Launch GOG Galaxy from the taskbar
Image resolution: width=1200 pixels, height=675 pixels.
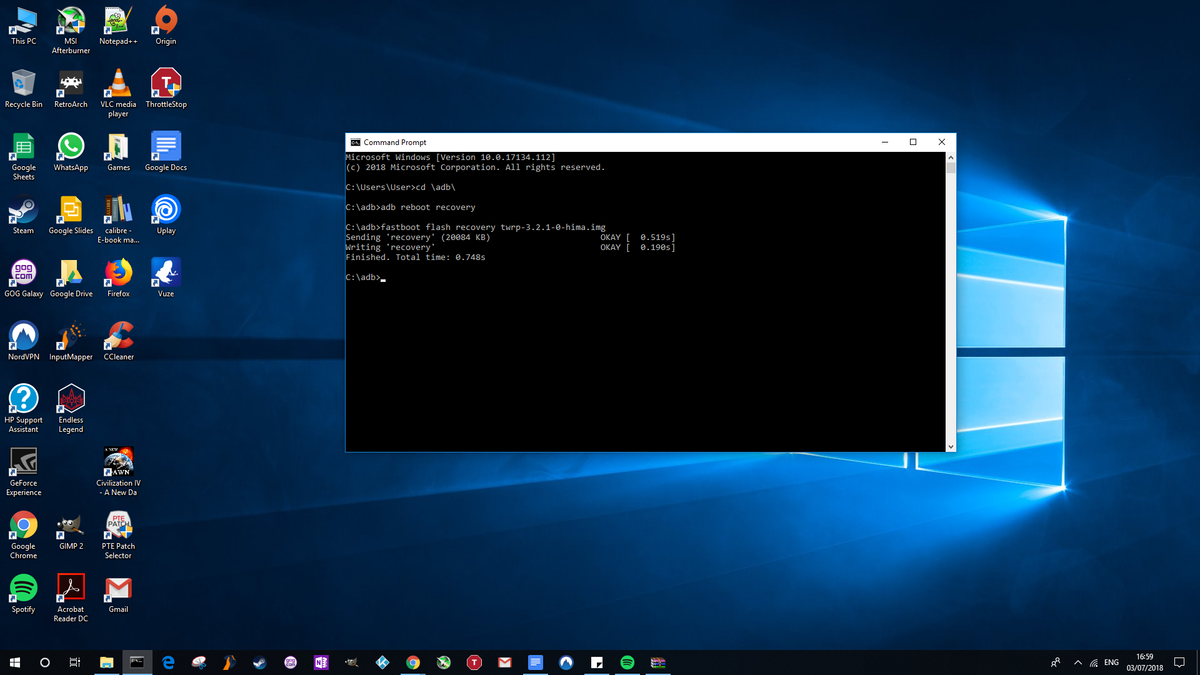click(x=291, y=662)
